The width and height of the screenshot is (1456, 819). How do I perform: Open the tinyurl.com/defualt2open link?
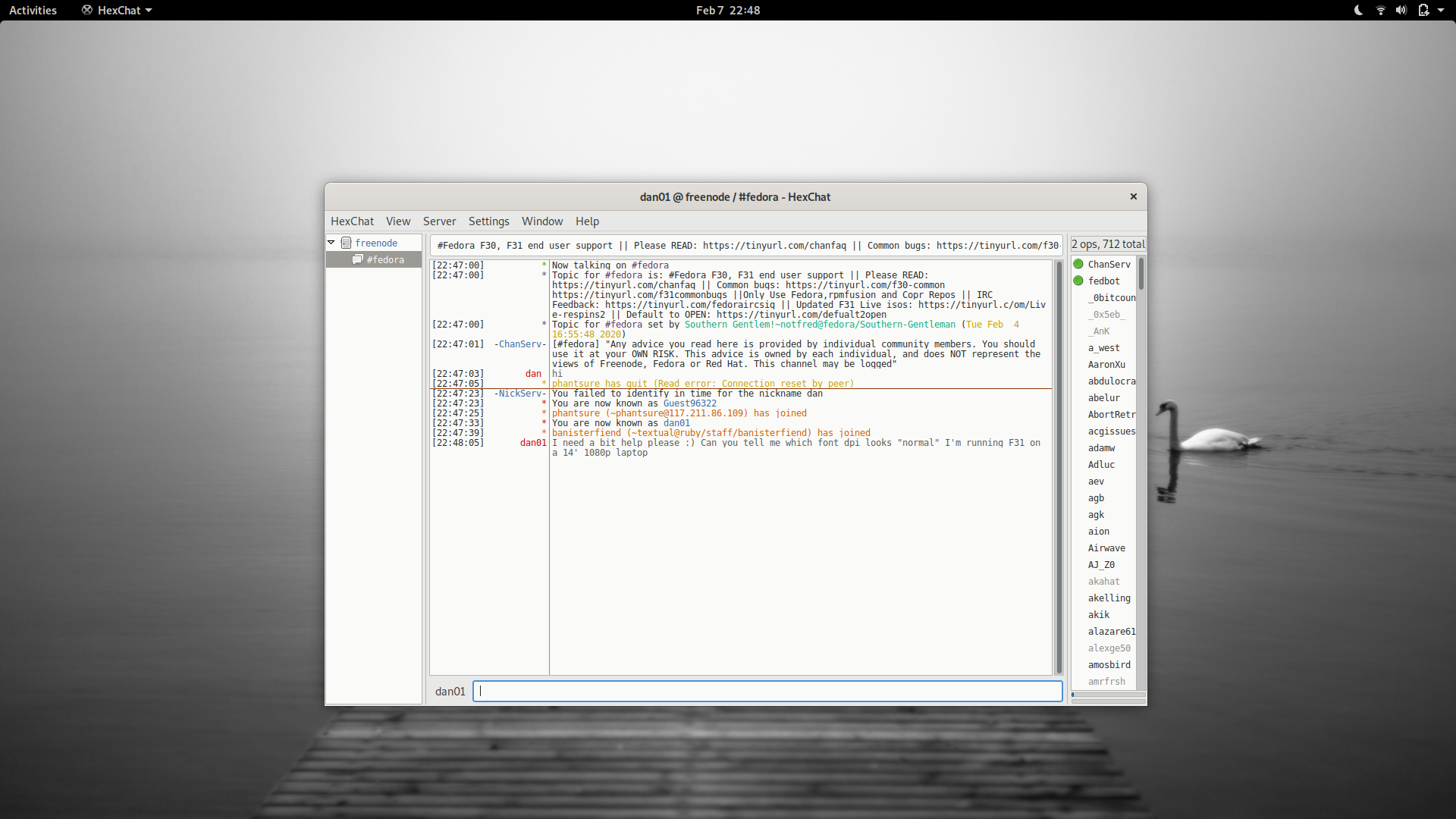(x=802, y=315)
